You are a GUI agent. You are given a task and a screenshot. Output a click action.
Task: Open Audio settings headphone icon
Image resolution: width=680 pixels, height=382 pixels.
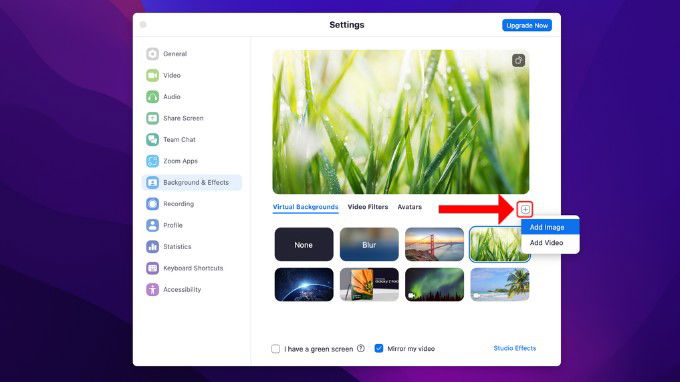tap(152, 97)
